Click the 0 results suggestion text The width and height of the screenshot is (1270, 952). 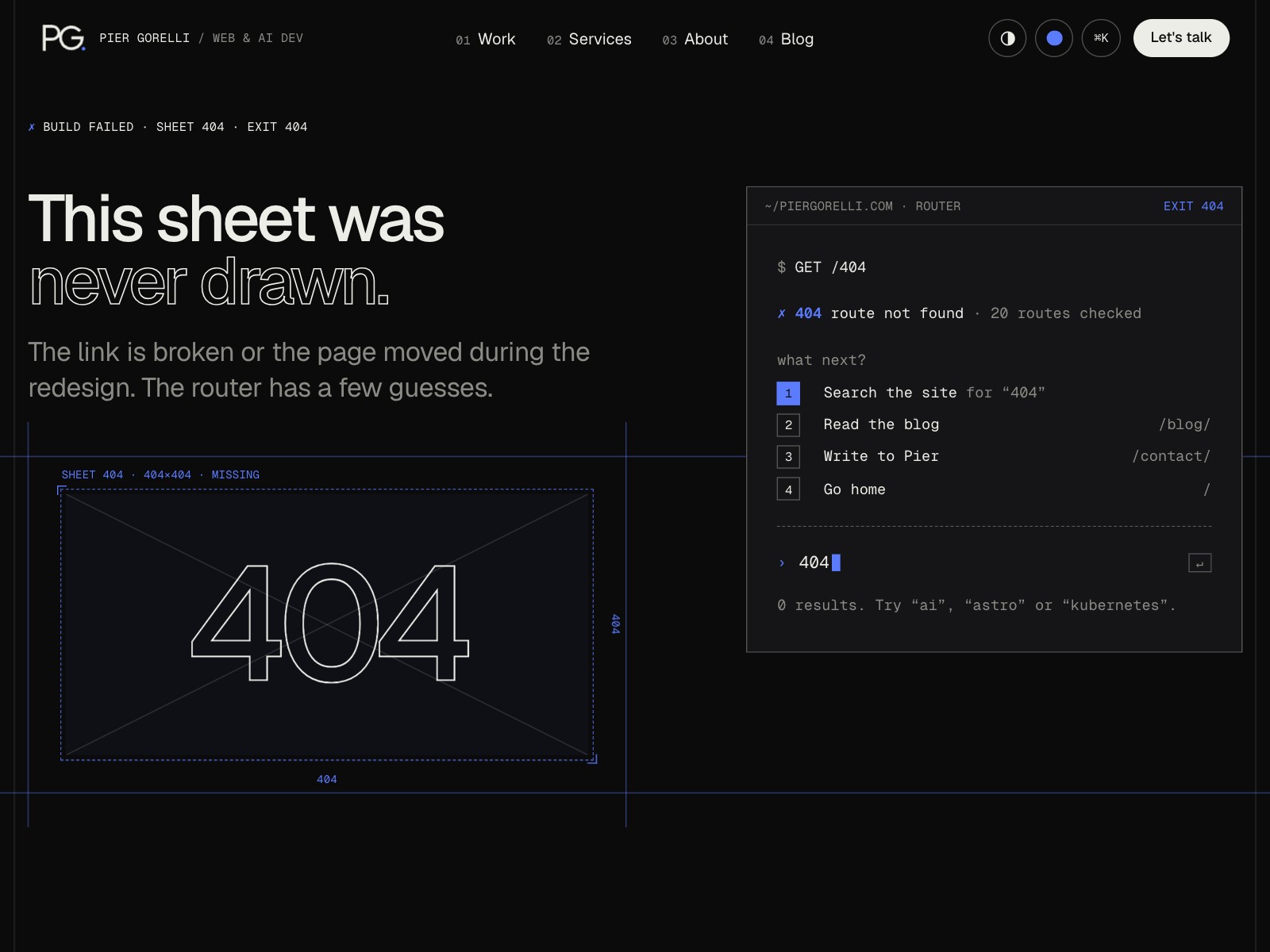click(976, 605)
